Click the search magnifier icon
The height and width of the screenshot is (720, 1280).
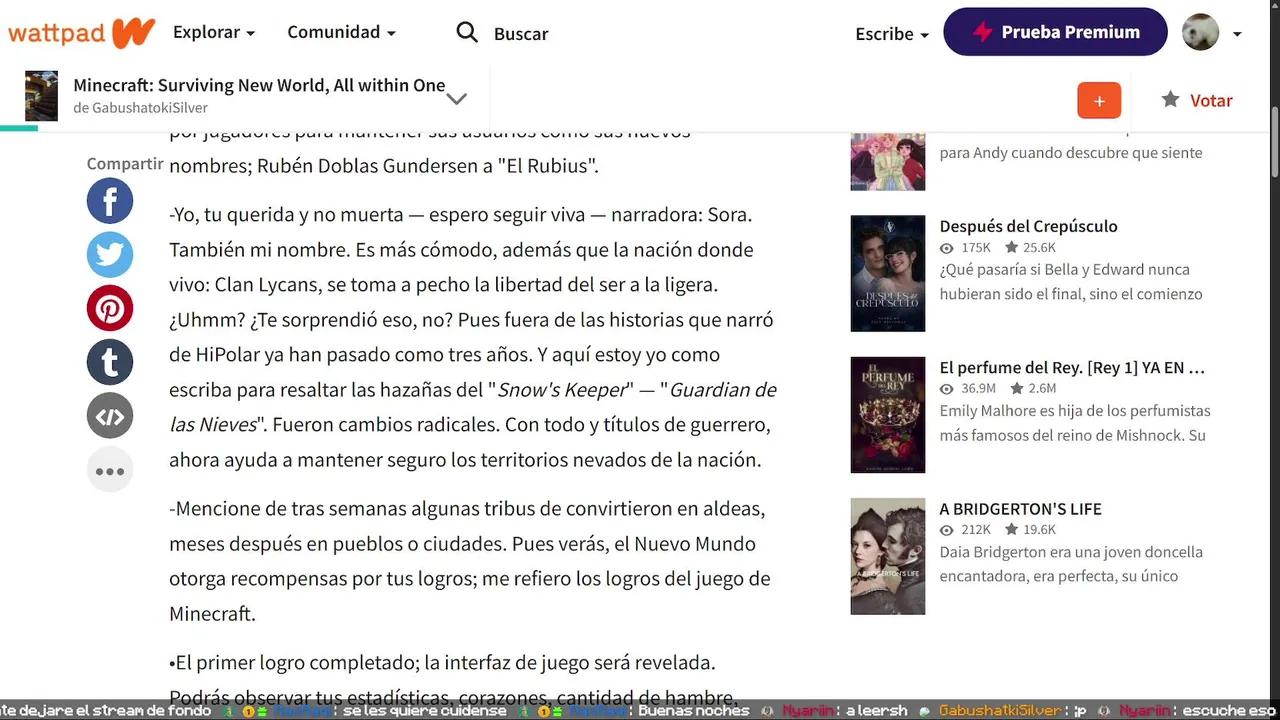click(x=467, y=33)
